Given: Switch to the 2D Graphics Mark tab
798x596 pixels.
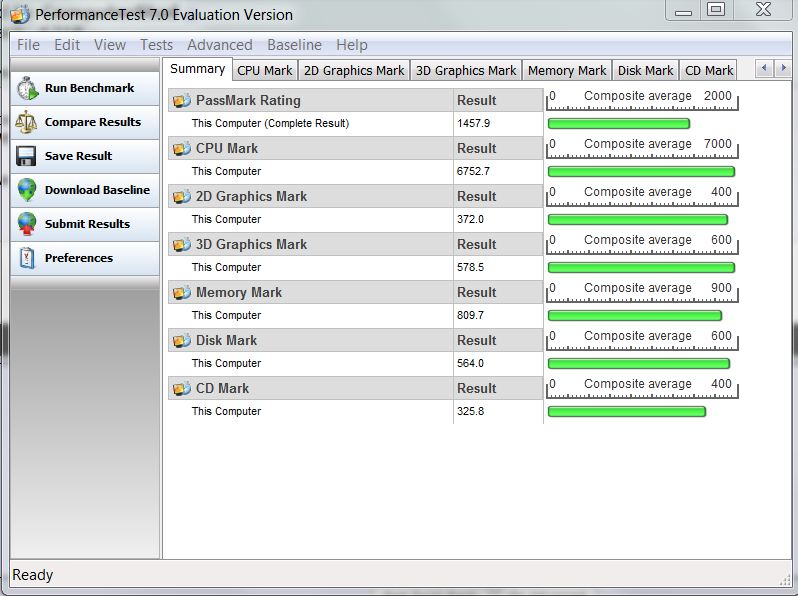Looking at the screenshot, I should (354, 70).
